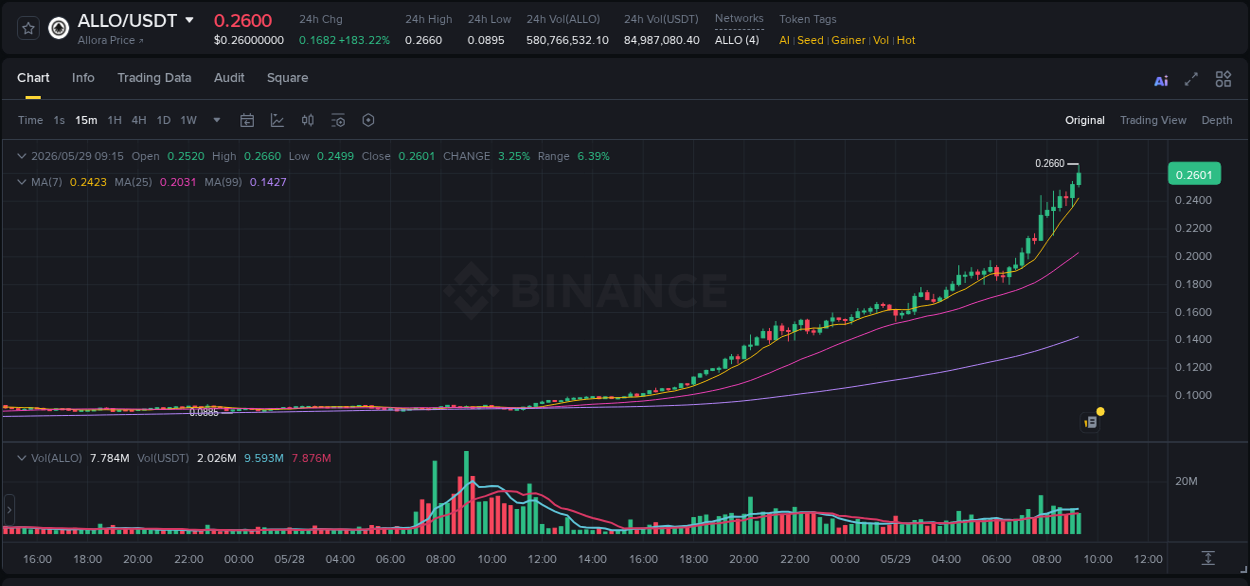This screenshot has width=1250, height=586.
Task: Select the Seed token tag
Action: click(x=810, y=40)
